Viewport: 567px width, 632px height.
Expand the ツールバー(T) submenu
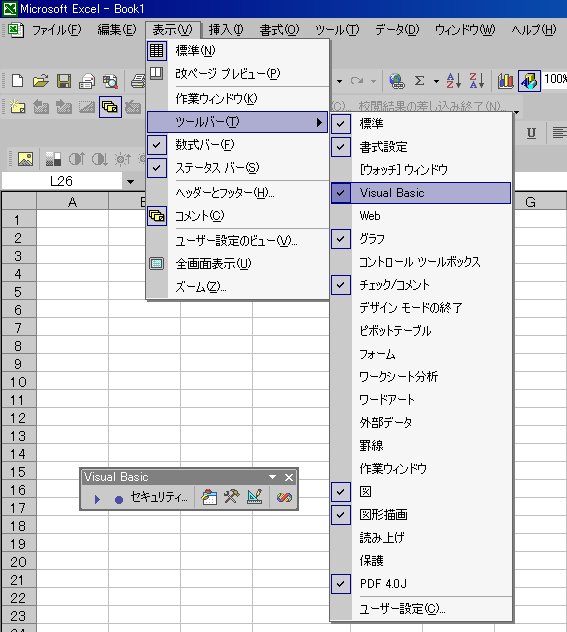(x=238, y=122)
